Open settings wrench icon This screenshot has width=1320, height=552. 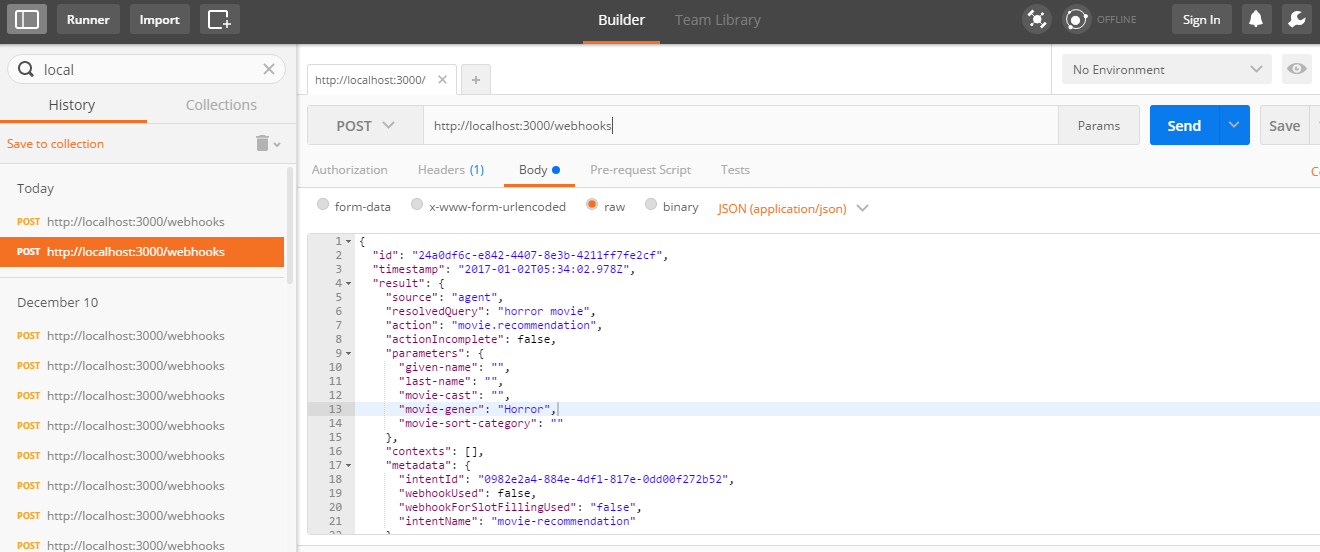tap(1296, 19)
